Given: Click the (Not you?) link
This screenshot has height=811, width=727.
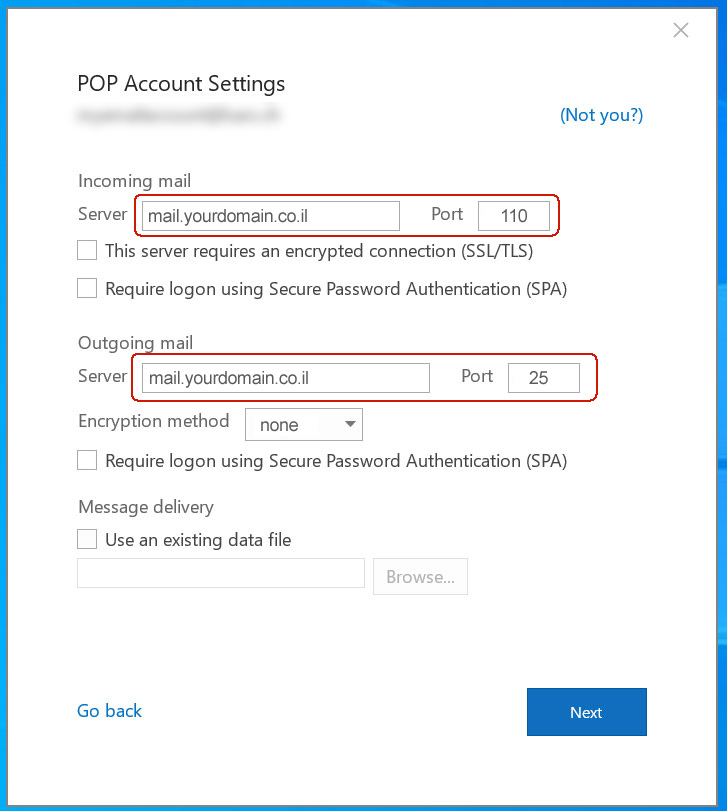Looking at the screenshot, I should [x=601, y=115].
